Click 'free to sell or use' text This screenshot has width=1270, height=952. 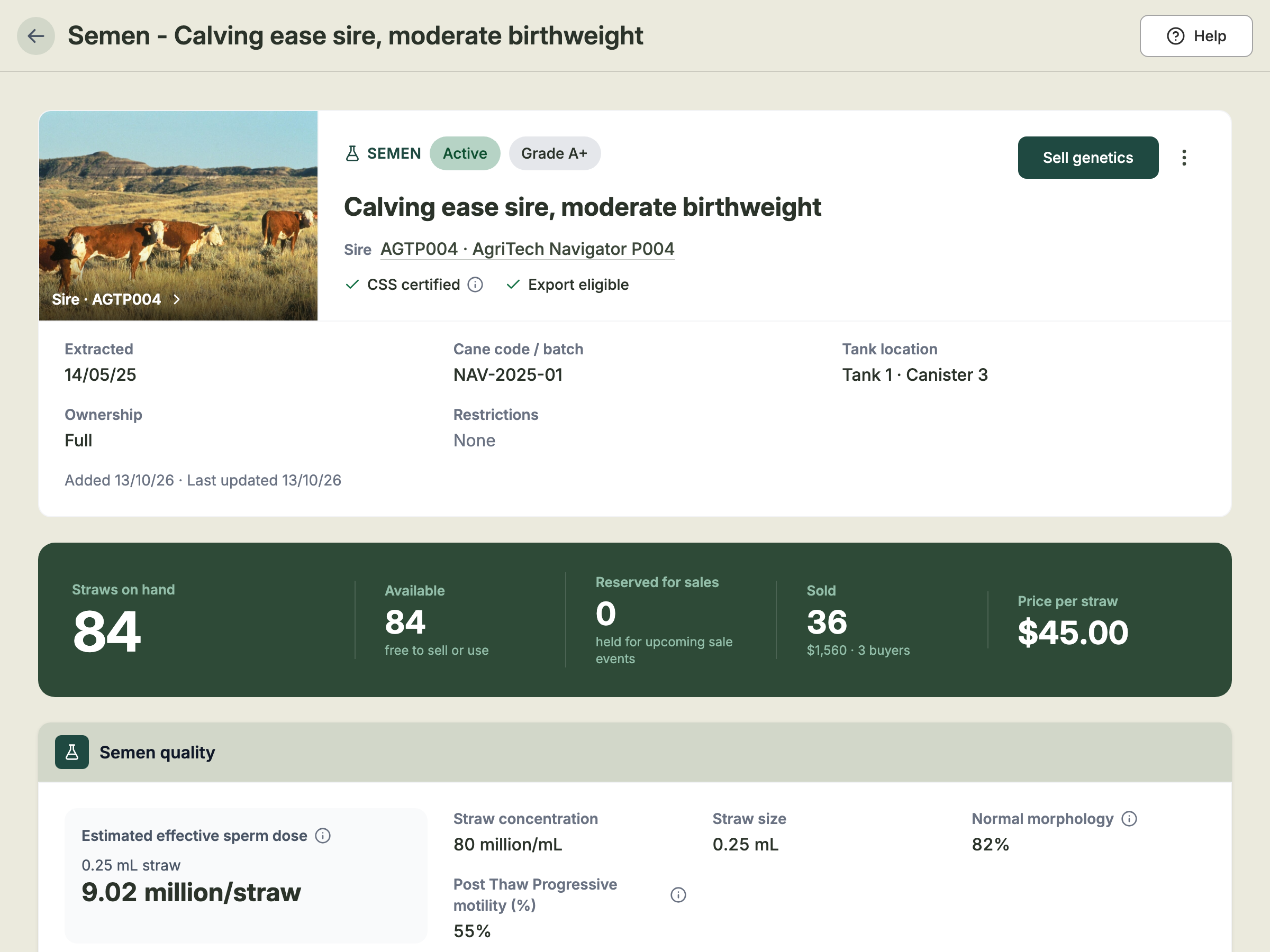click(437, 650)
